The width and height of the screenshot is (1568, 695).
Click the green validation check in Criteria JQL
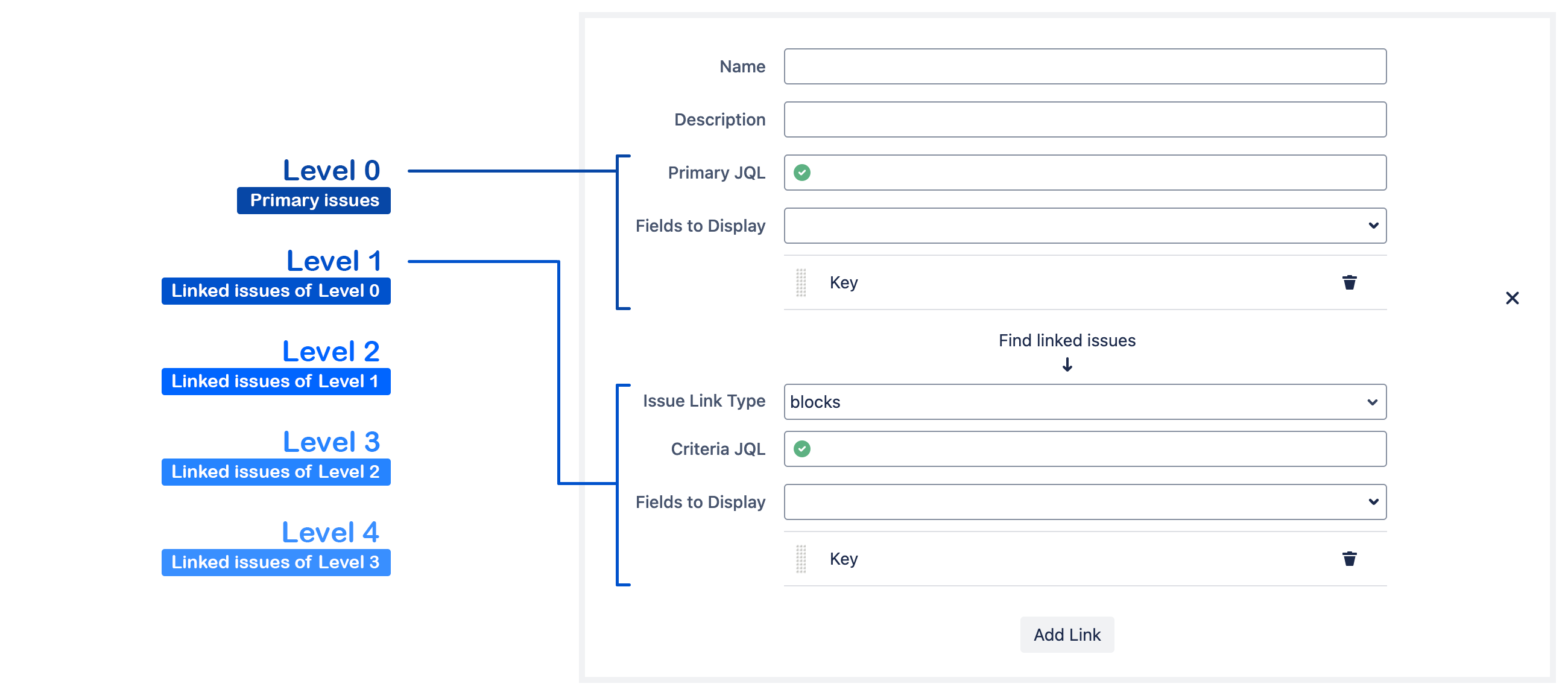(x=802, y=449)
